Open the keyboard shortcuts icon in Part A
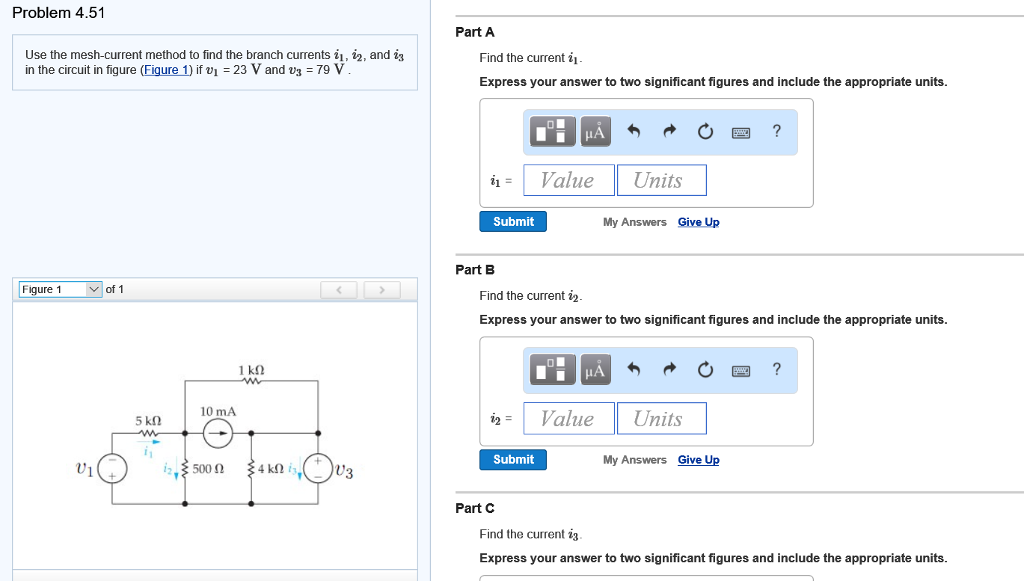The width and height of the screenshot is (1024, 581). click(x=740, y=131)
